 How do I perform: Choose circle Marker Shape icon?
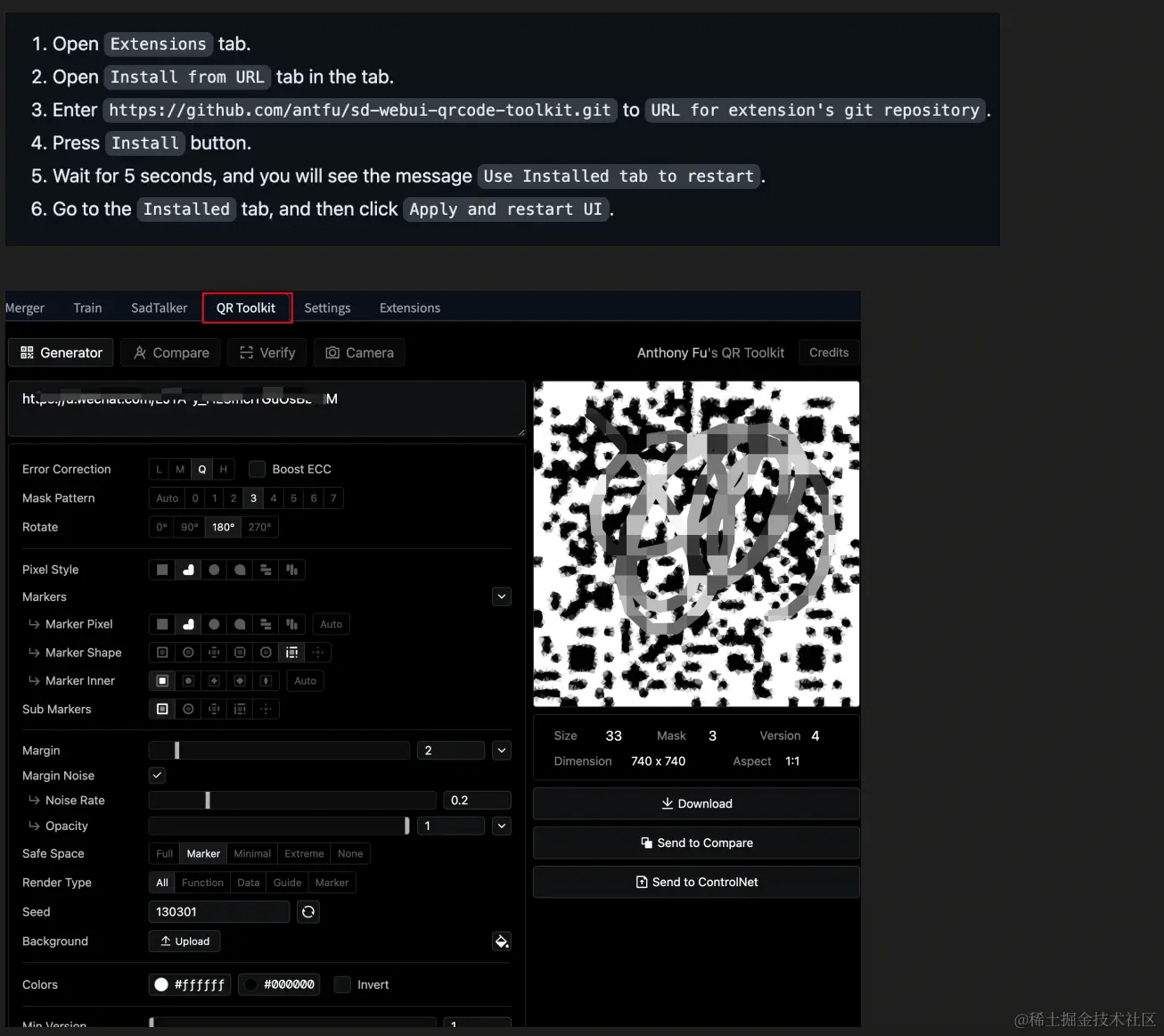tap(188, 653)
